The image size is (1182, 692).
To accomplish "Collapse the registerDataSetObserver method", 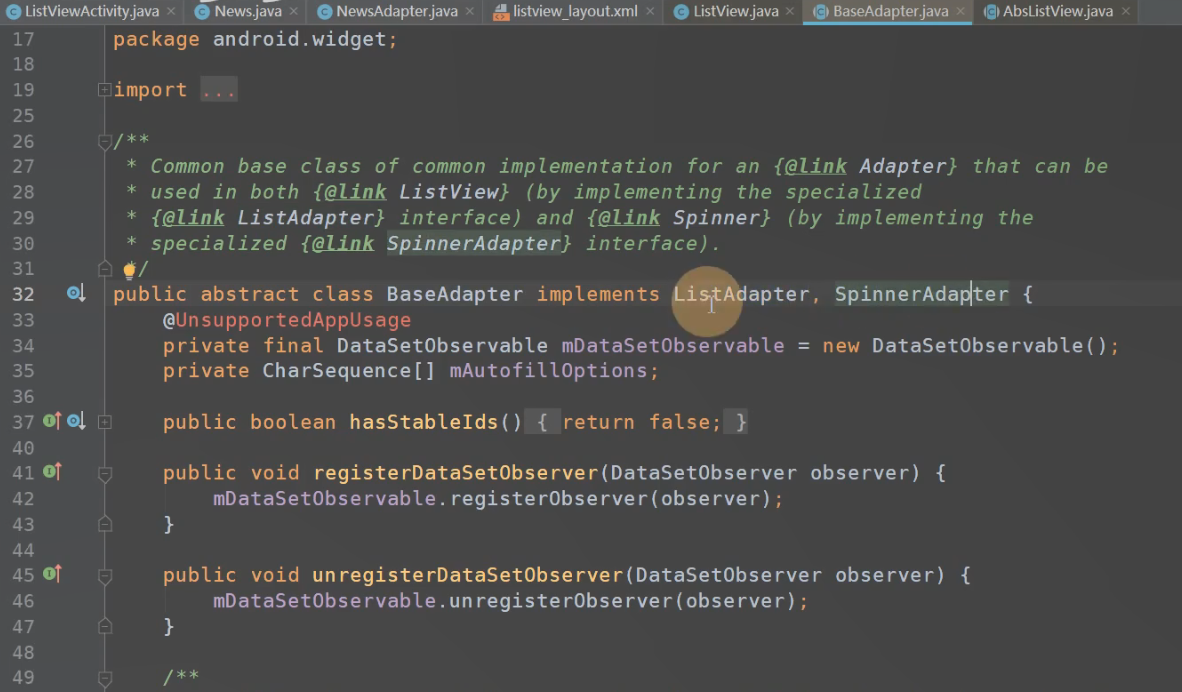I will [x=105, y=473].
